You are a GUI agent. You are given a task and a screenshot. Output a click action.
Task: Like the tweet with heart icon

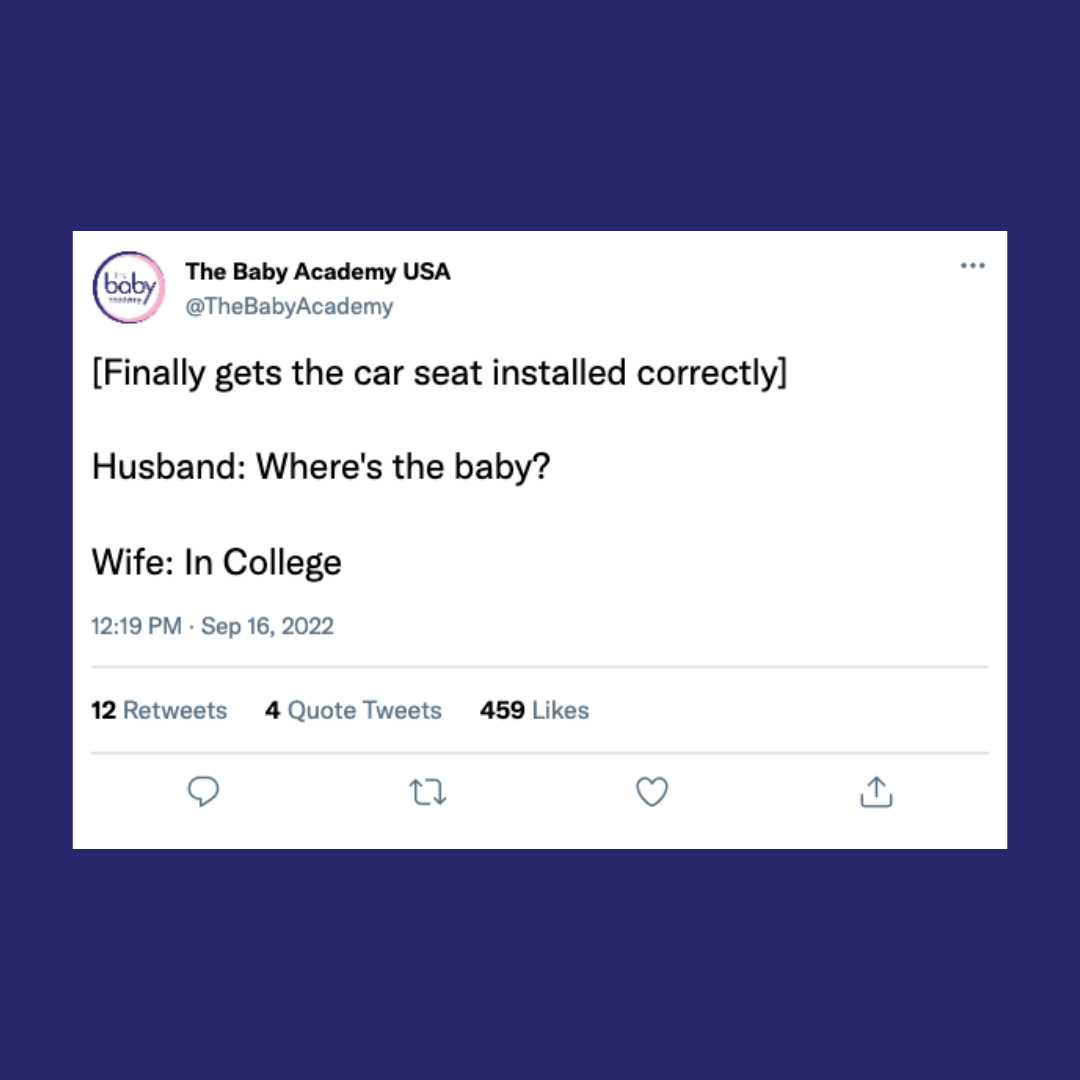point(652,791)
